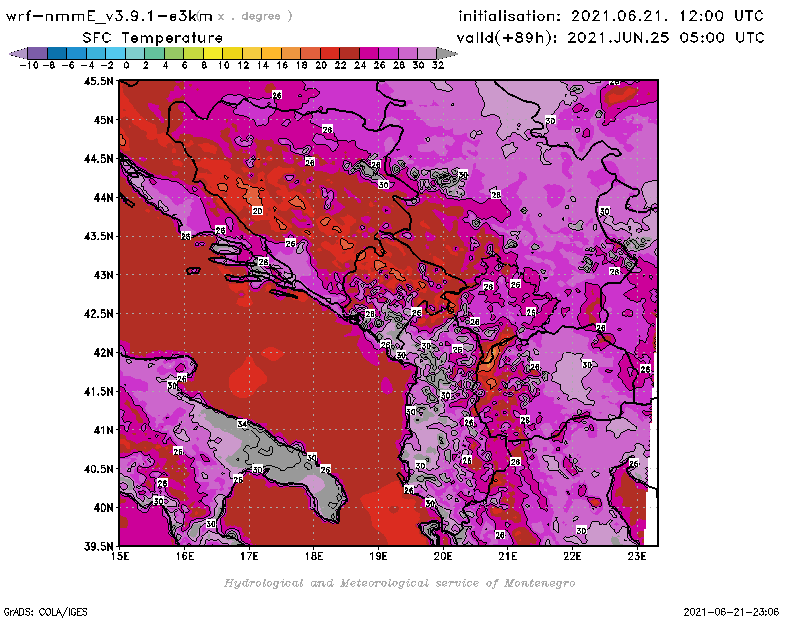This screenshot has width=800, height=618.
Task: Click the '32' colorbar scale label
Action: pyautogui.click(x=438, y=65)
